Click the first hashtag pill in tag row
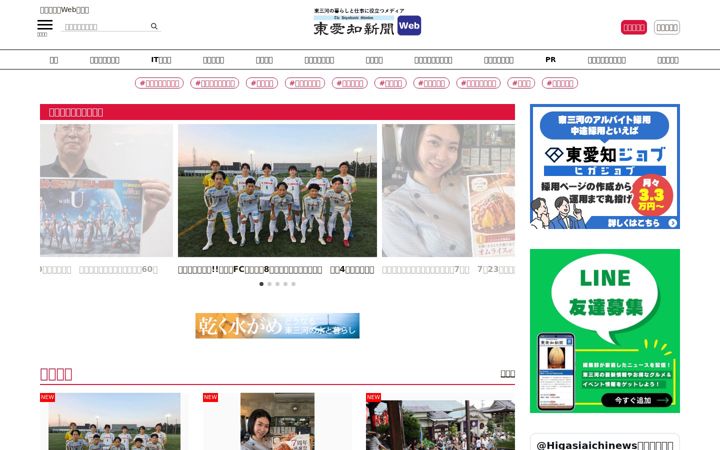Screen dimensions: 720x450 coord(159,83)
